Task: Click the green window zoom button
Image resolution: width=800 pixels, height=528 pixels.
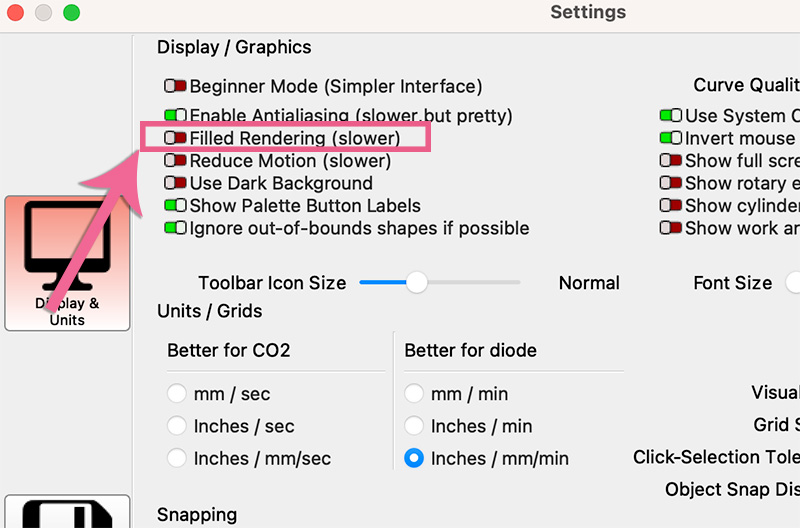Action: (71, 13)
